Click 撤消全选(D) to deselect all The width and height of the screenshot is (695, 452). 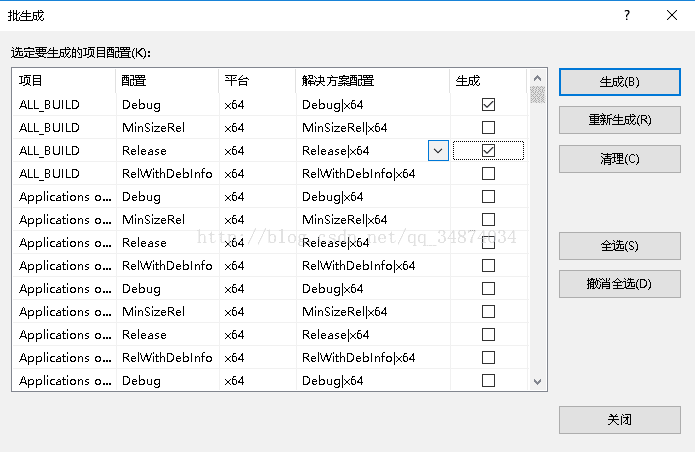[x=620, y=284]
